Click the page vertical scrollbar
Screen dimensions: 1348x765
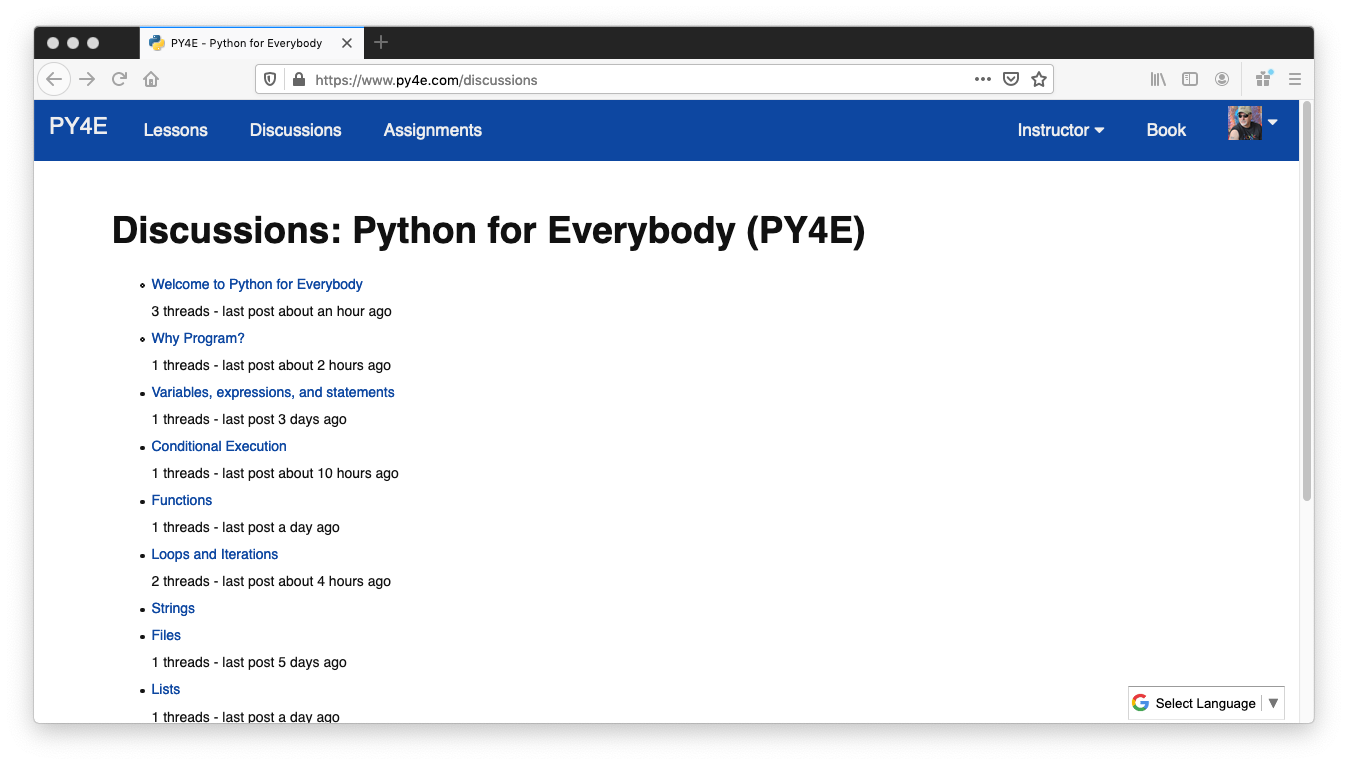click(x=1306, y=300)
